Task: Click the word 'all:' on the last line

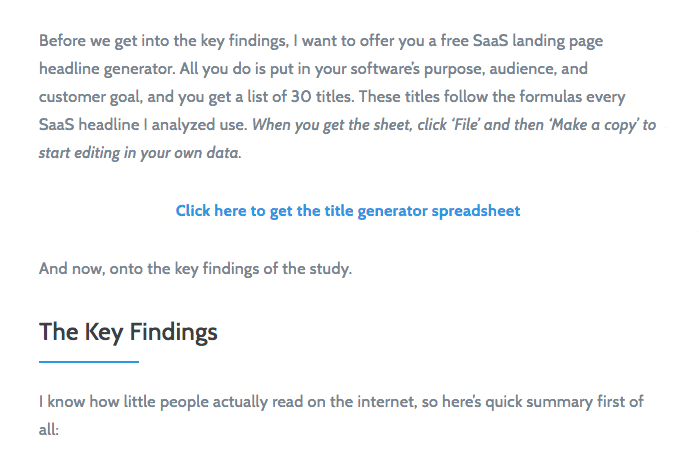Action: click(49, 430)
